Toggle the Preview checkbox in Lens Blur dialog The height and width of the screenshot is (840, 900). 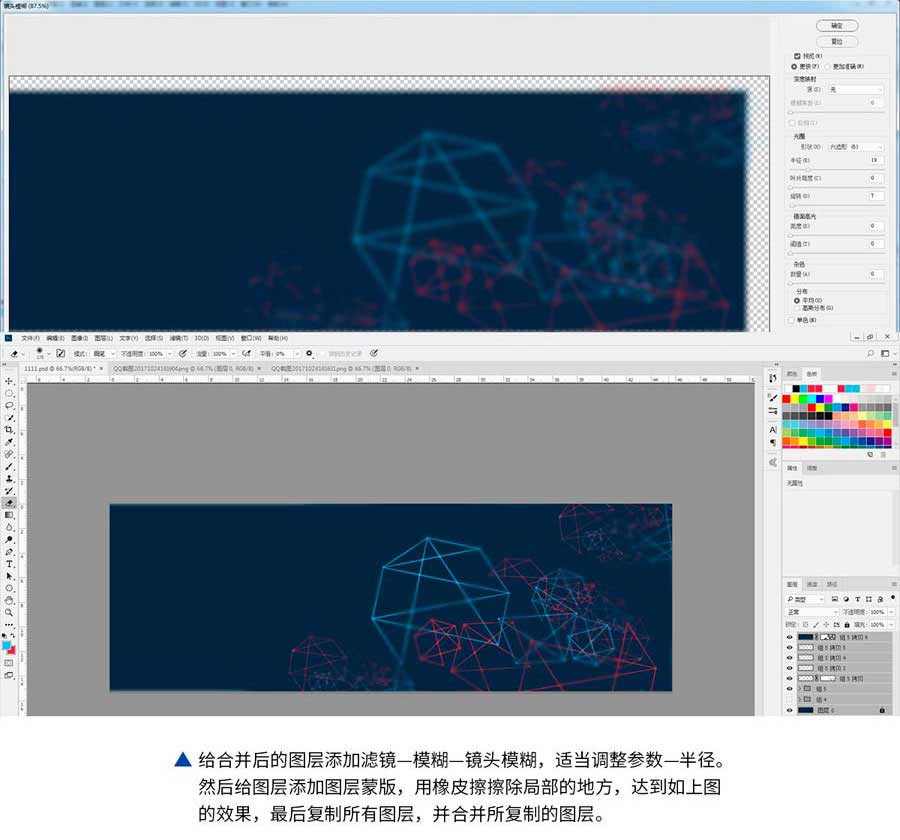point(797,56)
